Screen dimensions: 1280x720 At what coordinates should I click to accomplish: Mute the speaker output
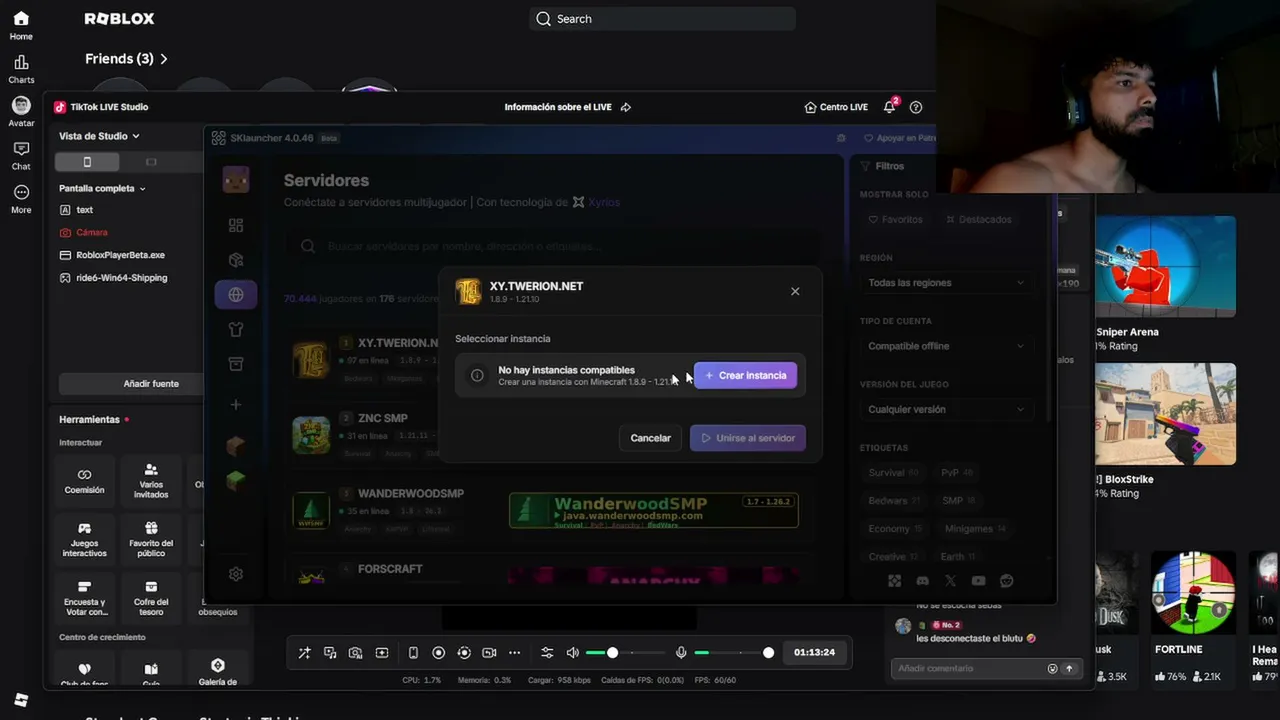(x=573, y=653)
